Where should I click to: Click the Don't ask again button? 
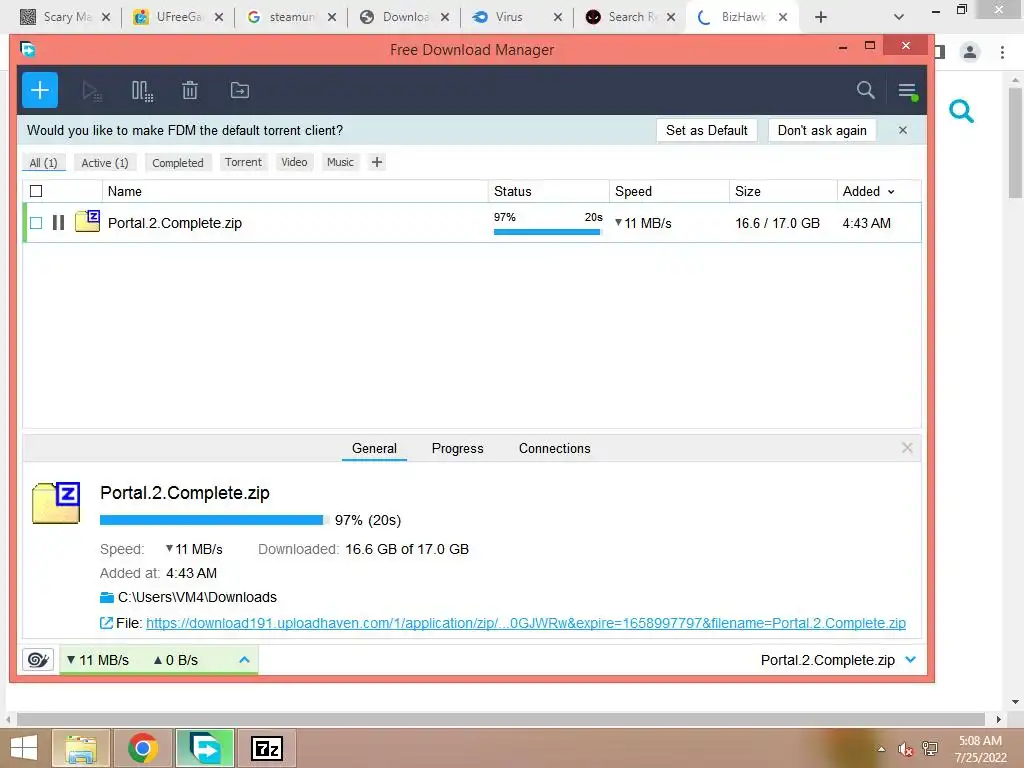click(822, 130)
